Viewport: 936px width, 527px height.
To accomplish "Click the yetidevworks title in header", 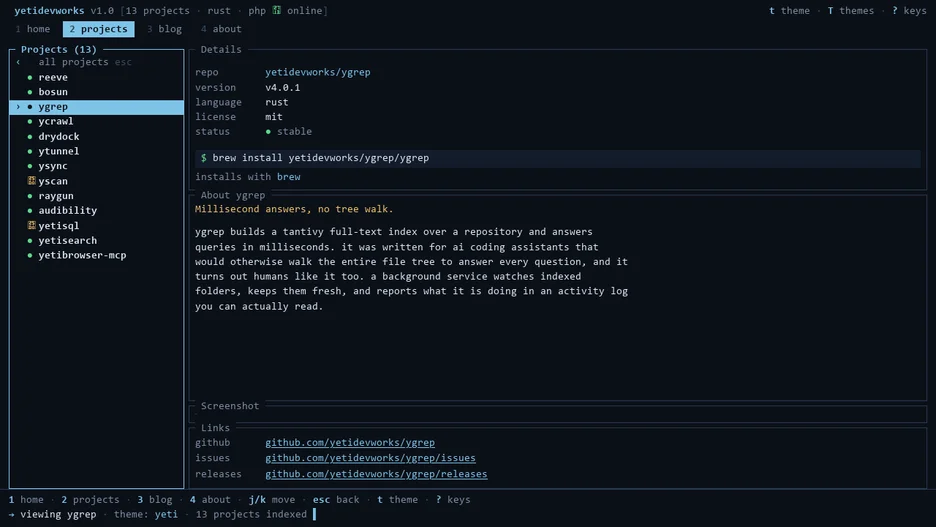I will coord(50,11).
